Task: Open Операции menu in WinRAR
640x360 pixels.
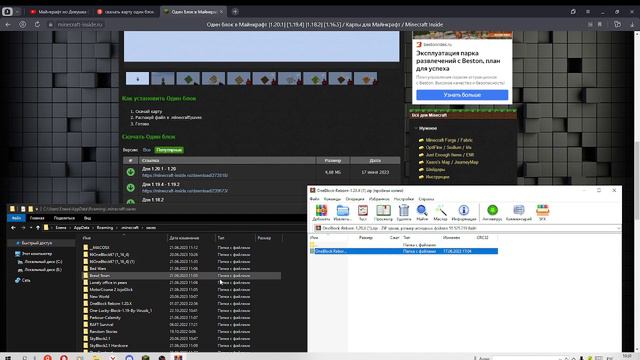Action: [x=355, y=199]
